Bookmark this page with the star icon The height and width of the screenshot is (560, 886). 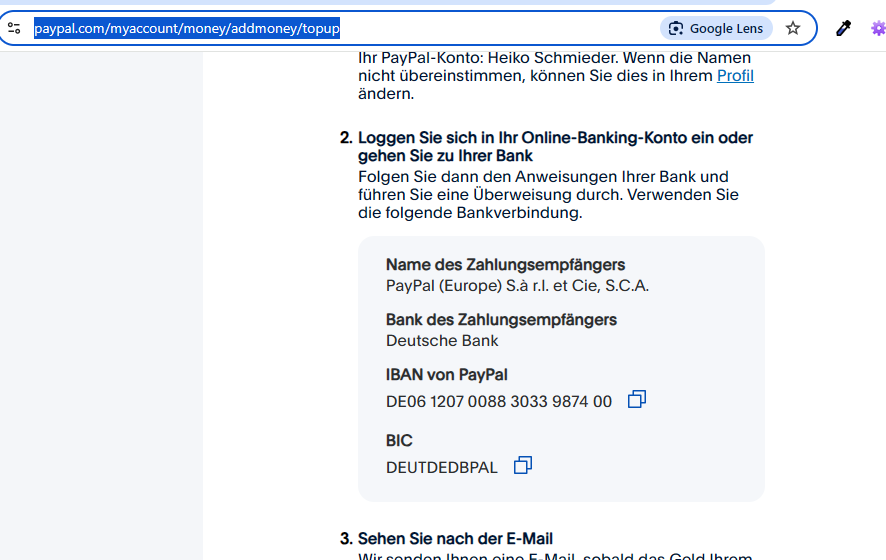click(793, 28)
